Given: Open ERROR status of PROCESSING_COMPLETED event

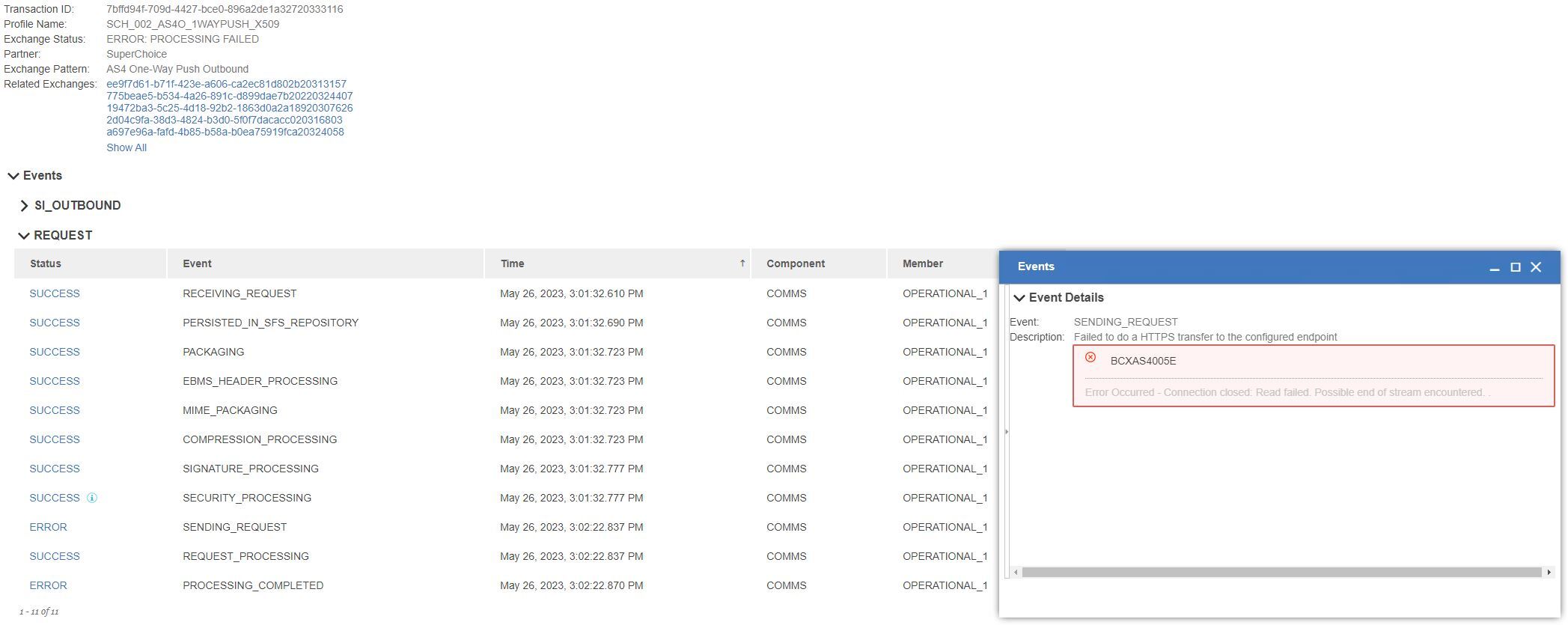Looking at the screenshot, I should [48, 585].
